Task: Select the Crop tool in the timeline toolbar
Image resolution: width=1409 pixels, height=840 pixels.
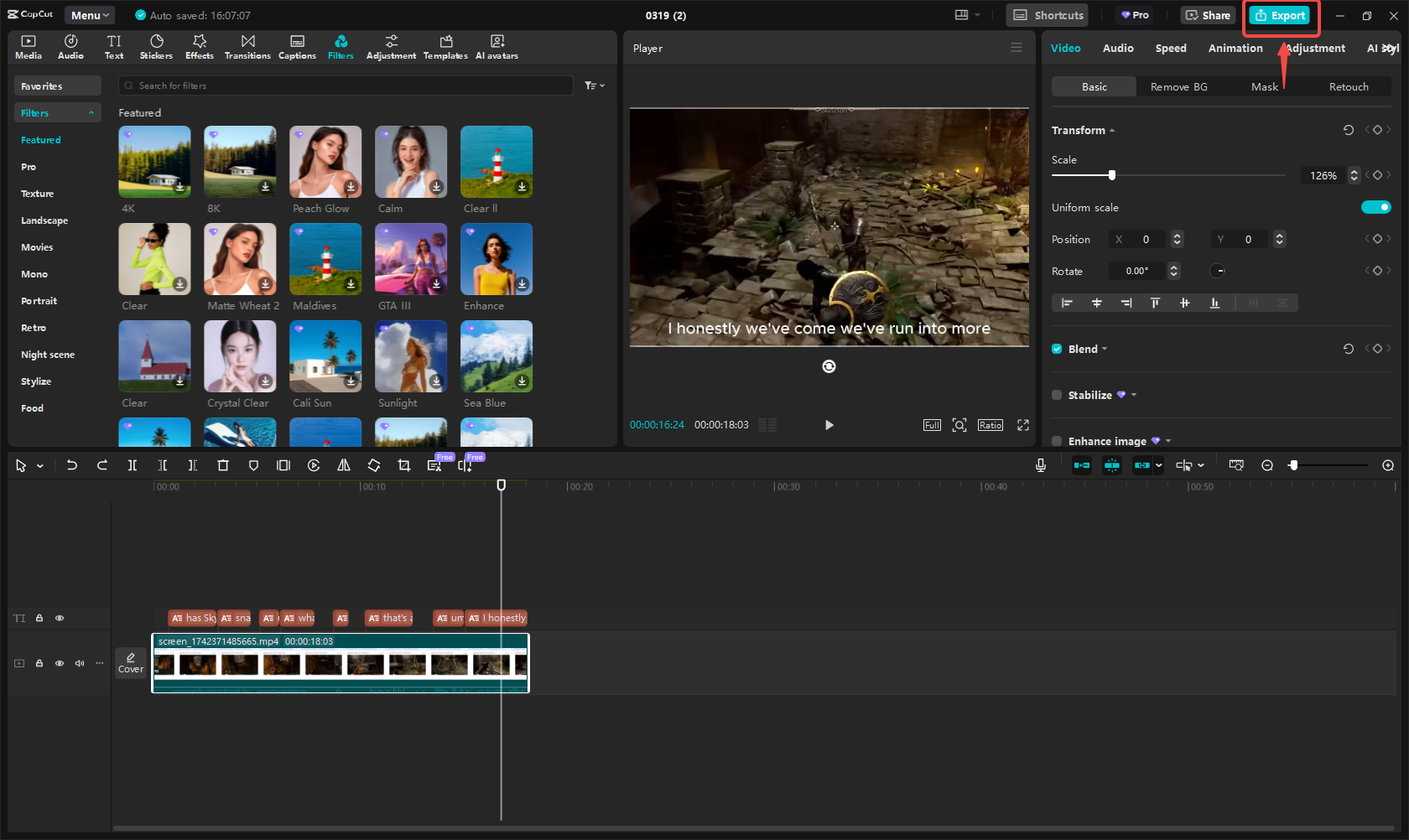Action: (404, 465)
